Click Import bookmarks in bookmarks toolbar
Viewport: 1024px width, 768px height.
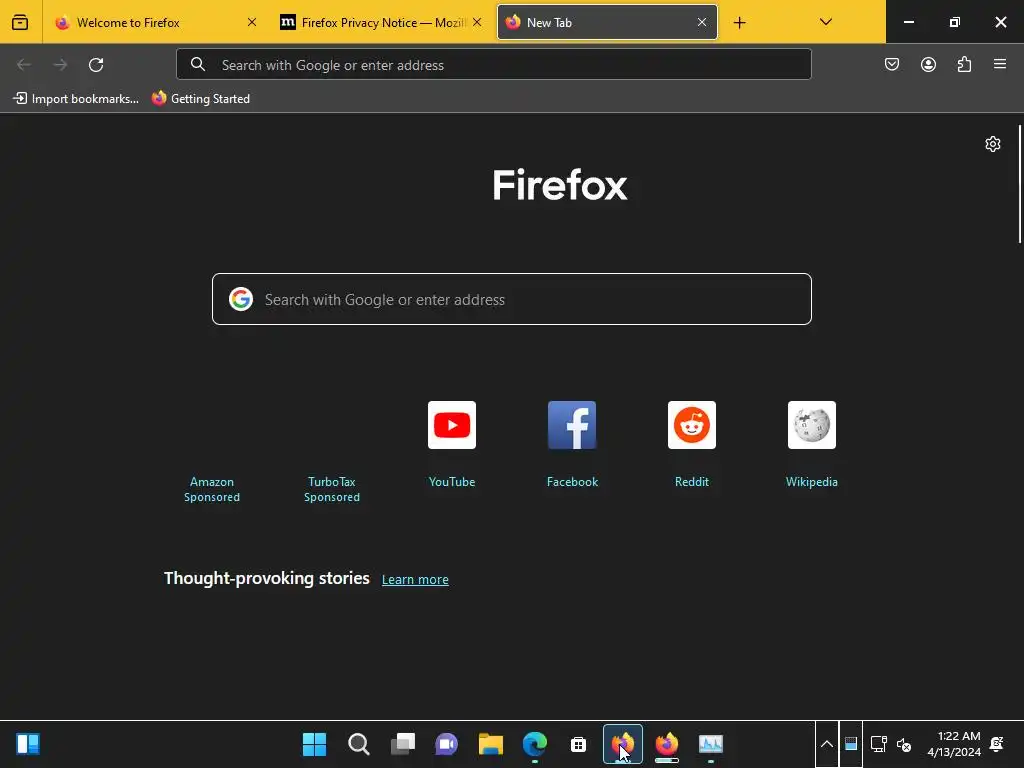(x=76, y=99)
